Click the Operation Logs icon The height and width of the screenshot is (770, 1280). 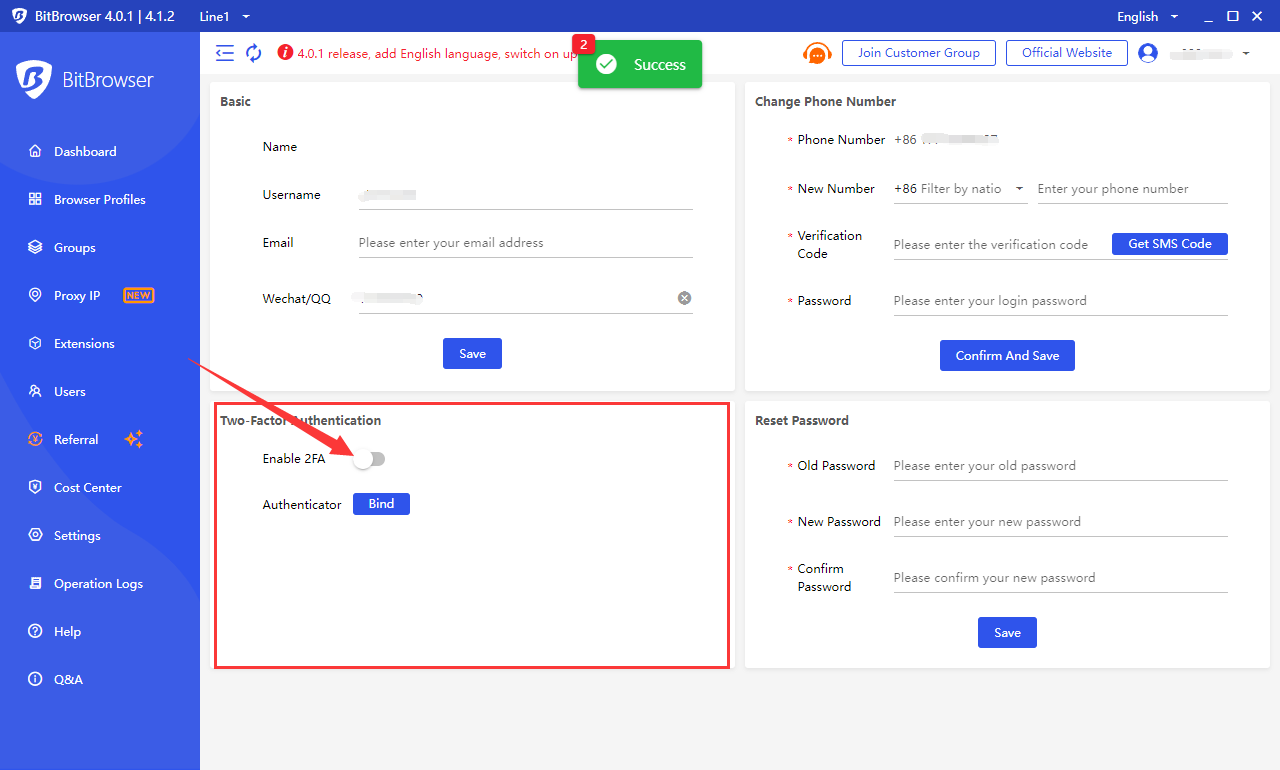click(35, 584)
